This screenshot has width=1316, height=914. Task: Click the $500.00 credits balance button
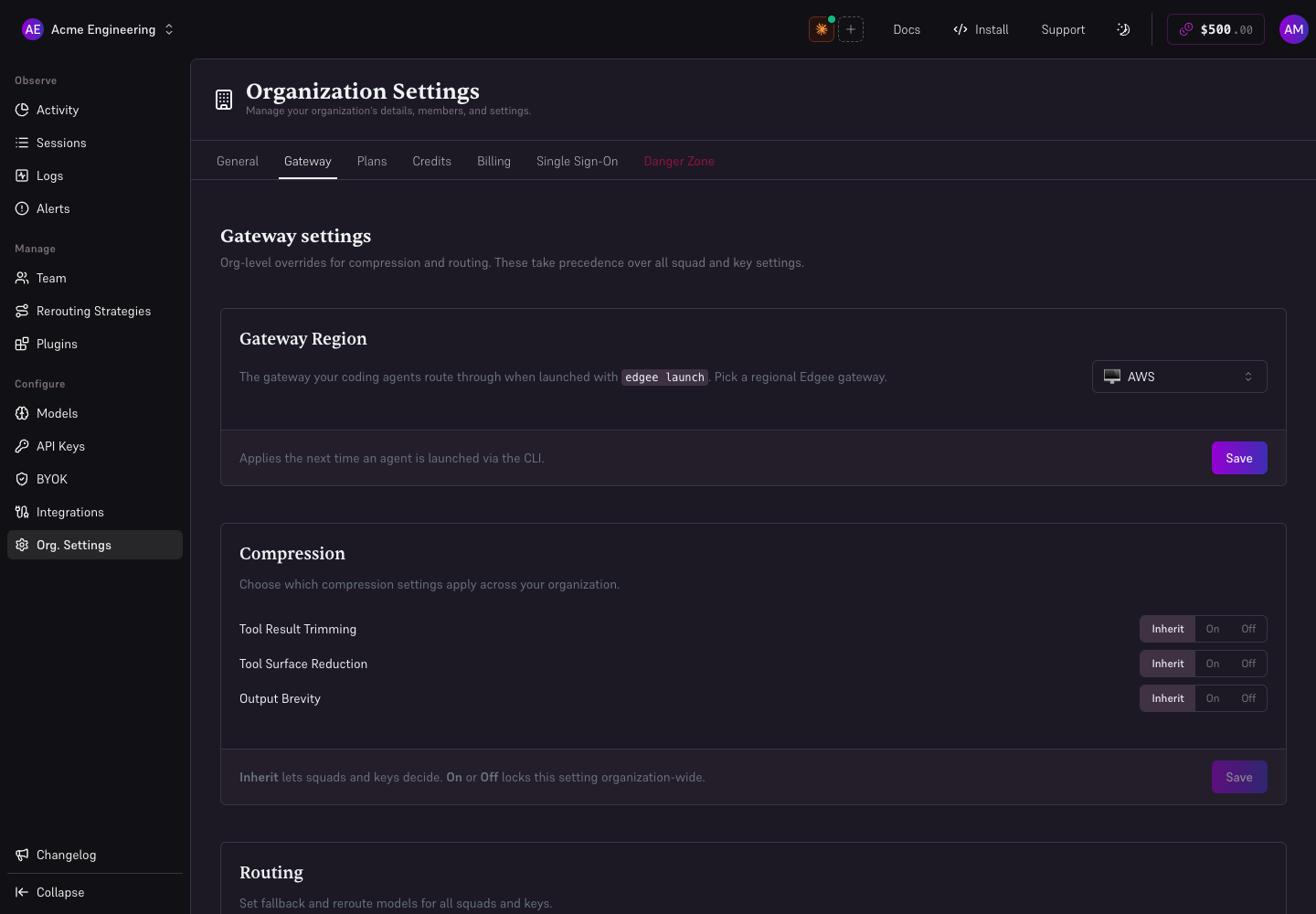[x=1215, y=29]
